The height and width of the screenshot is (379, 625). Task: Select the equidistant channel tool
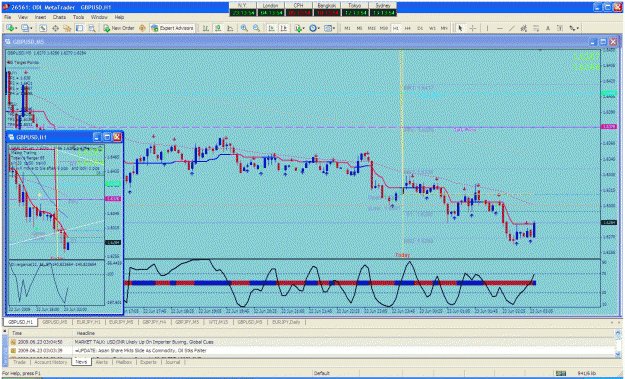click(524, 28)
